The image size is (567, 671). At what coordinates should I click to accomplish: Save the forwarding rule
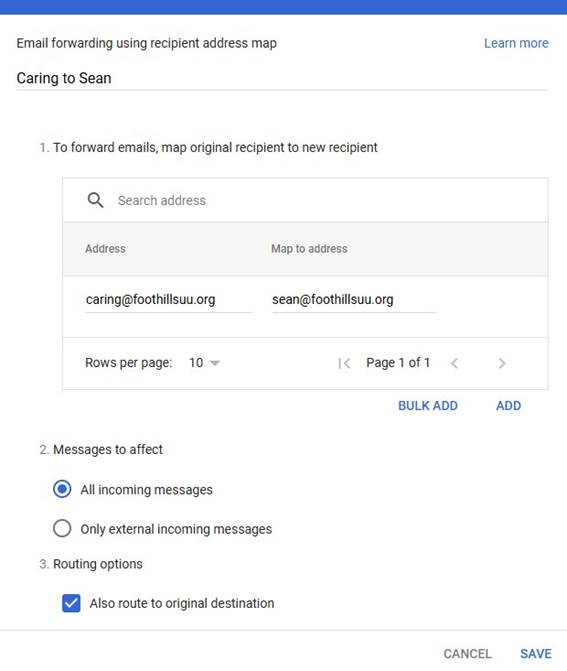point(536,653)
